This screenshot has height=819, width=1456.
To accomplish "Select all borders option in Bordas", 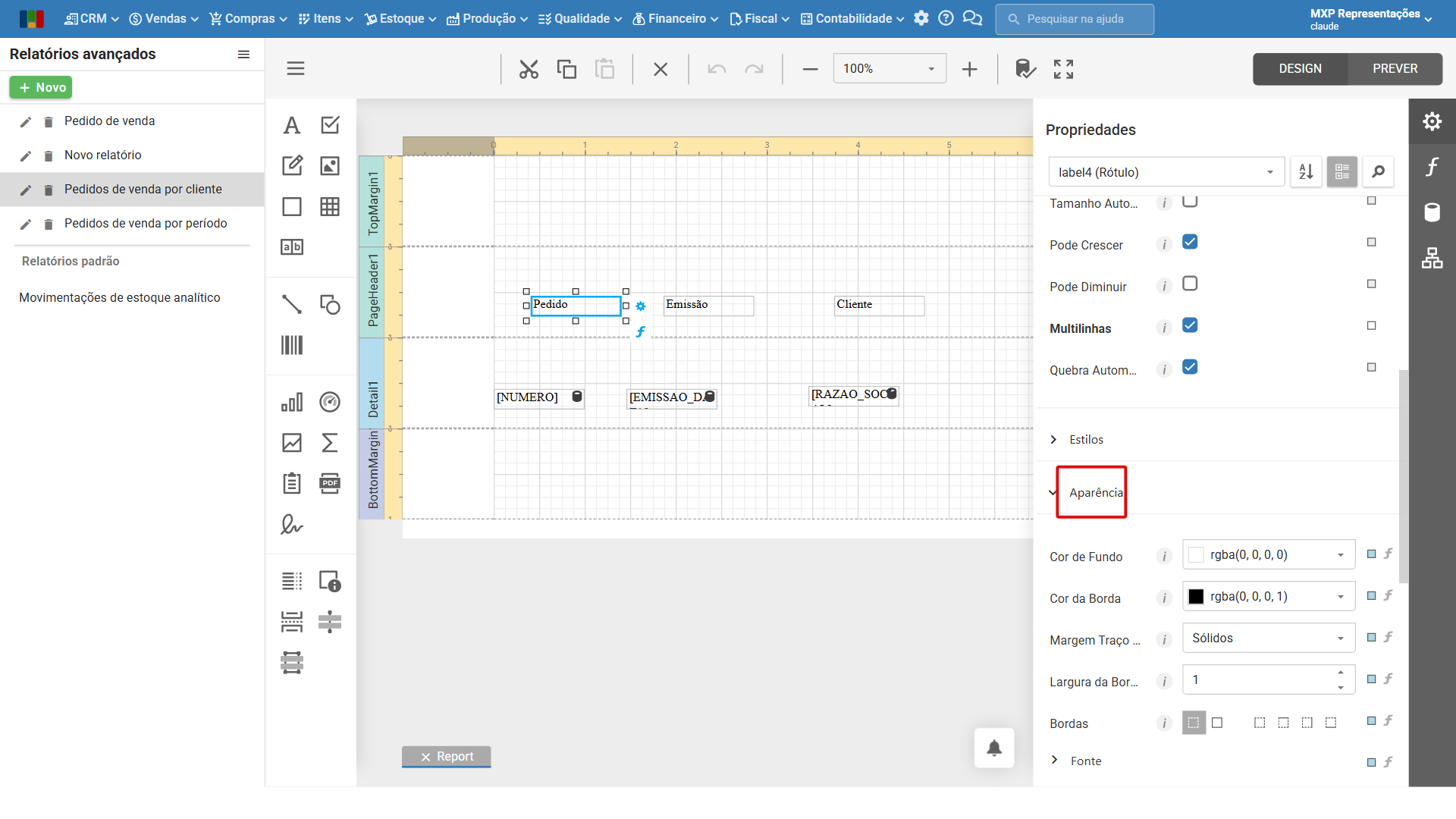I will [x=1217, y=723].
